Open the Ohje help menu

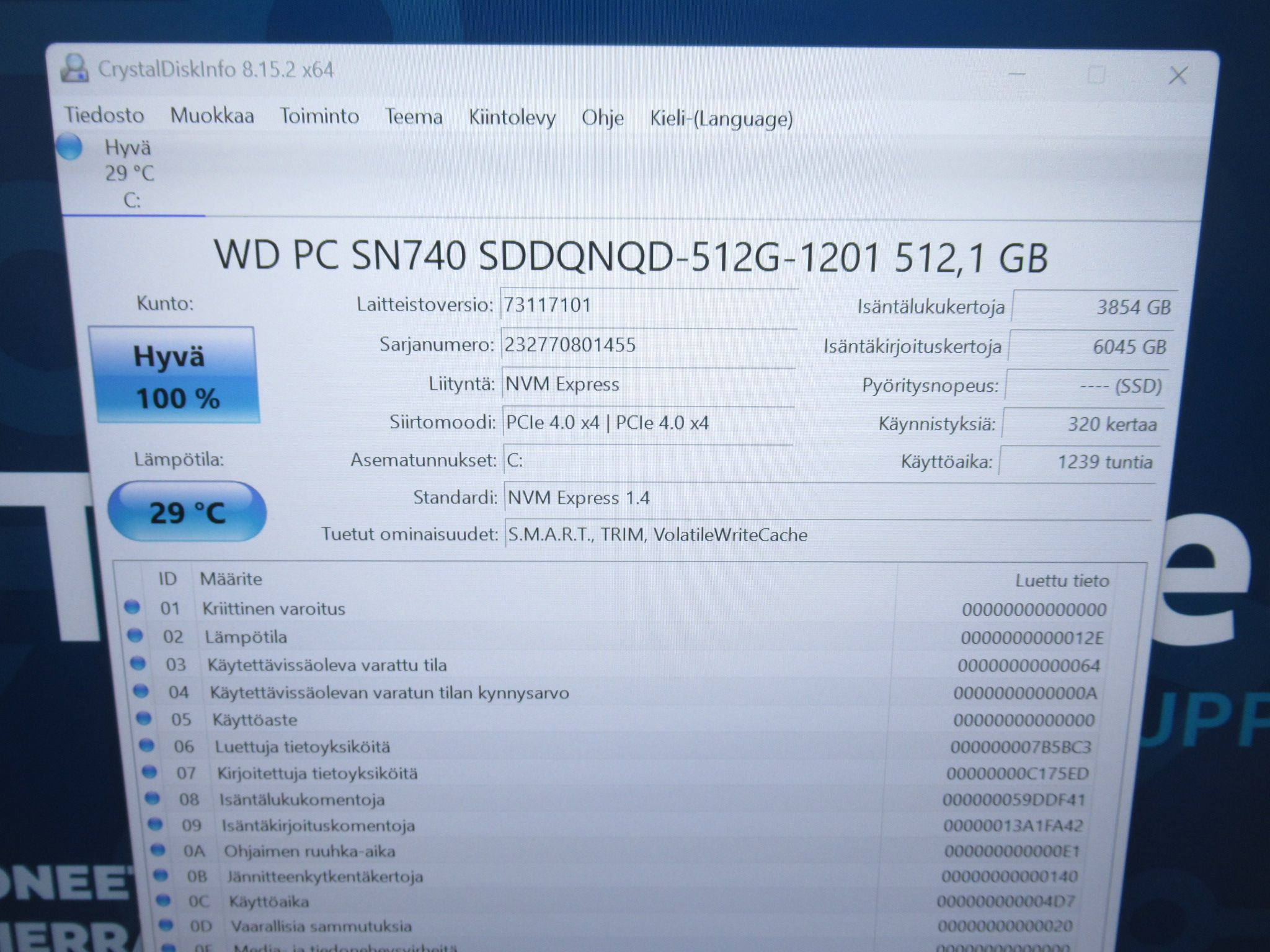[603, 118]
